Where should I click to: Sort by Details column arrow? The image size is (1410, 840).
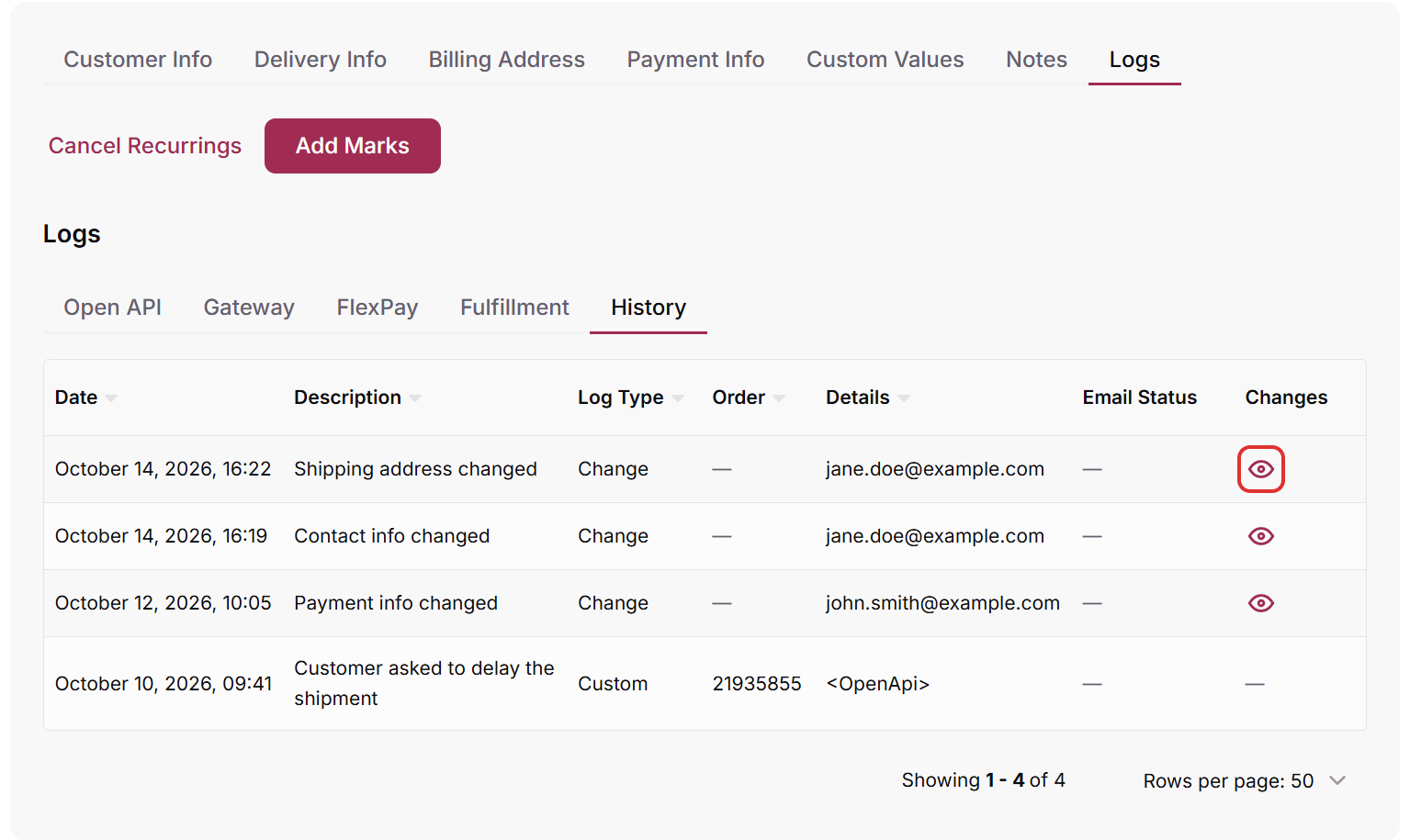coord(904,398)
